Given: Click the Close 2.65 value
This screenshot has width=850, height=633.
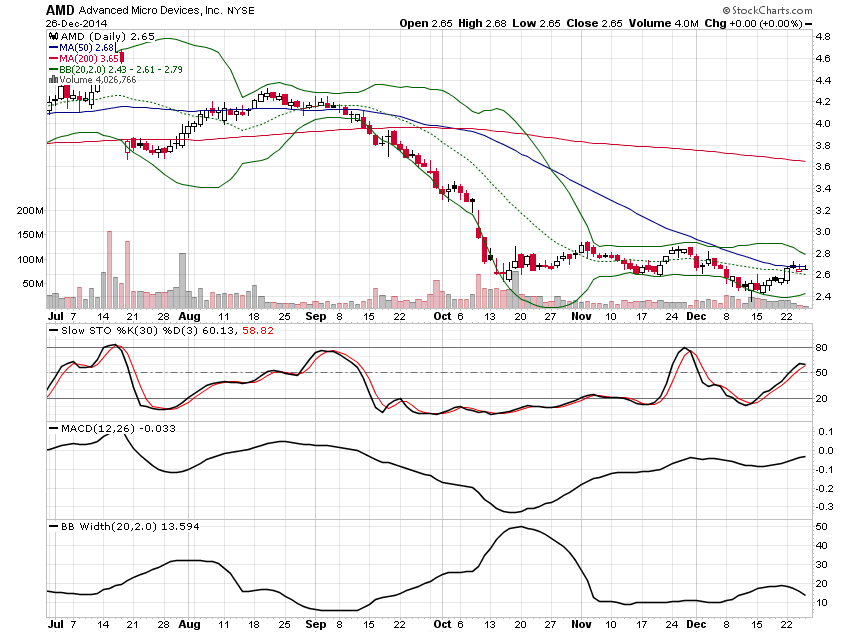Looking at the screenshot, I should coord(594,23).
